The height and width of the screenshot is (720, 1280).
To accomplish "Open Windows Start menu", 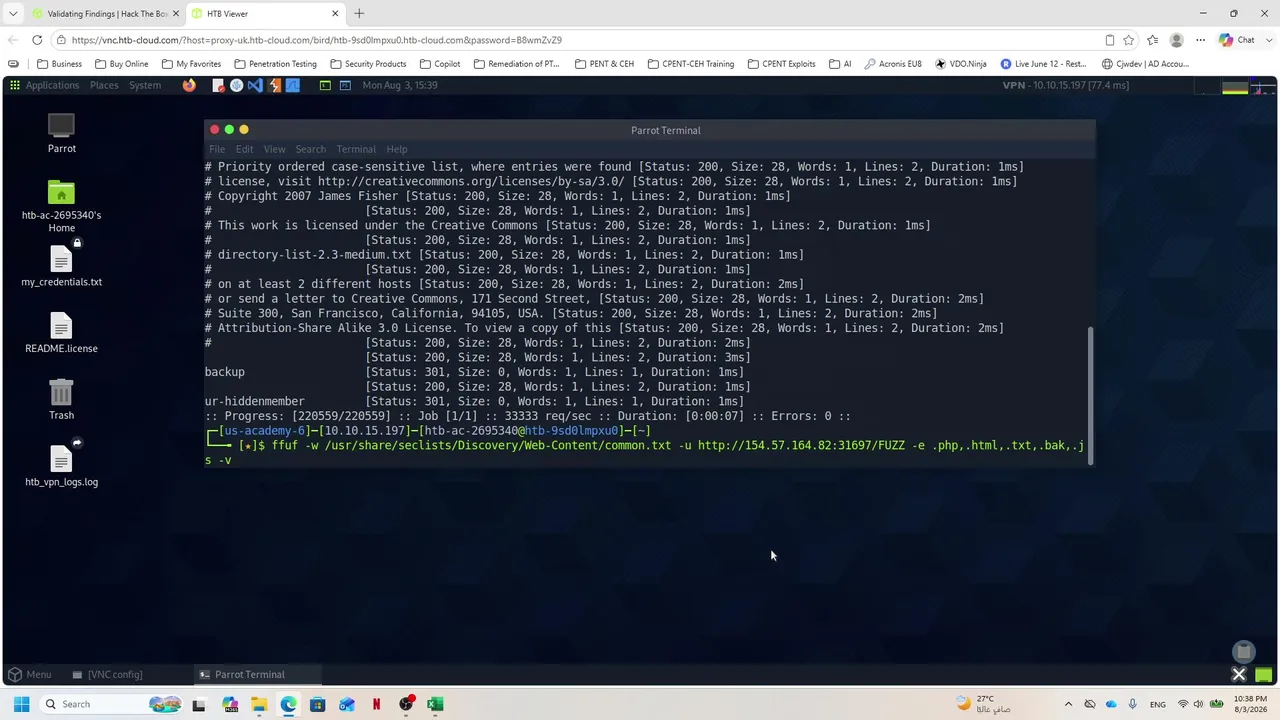I will point(21,704).
